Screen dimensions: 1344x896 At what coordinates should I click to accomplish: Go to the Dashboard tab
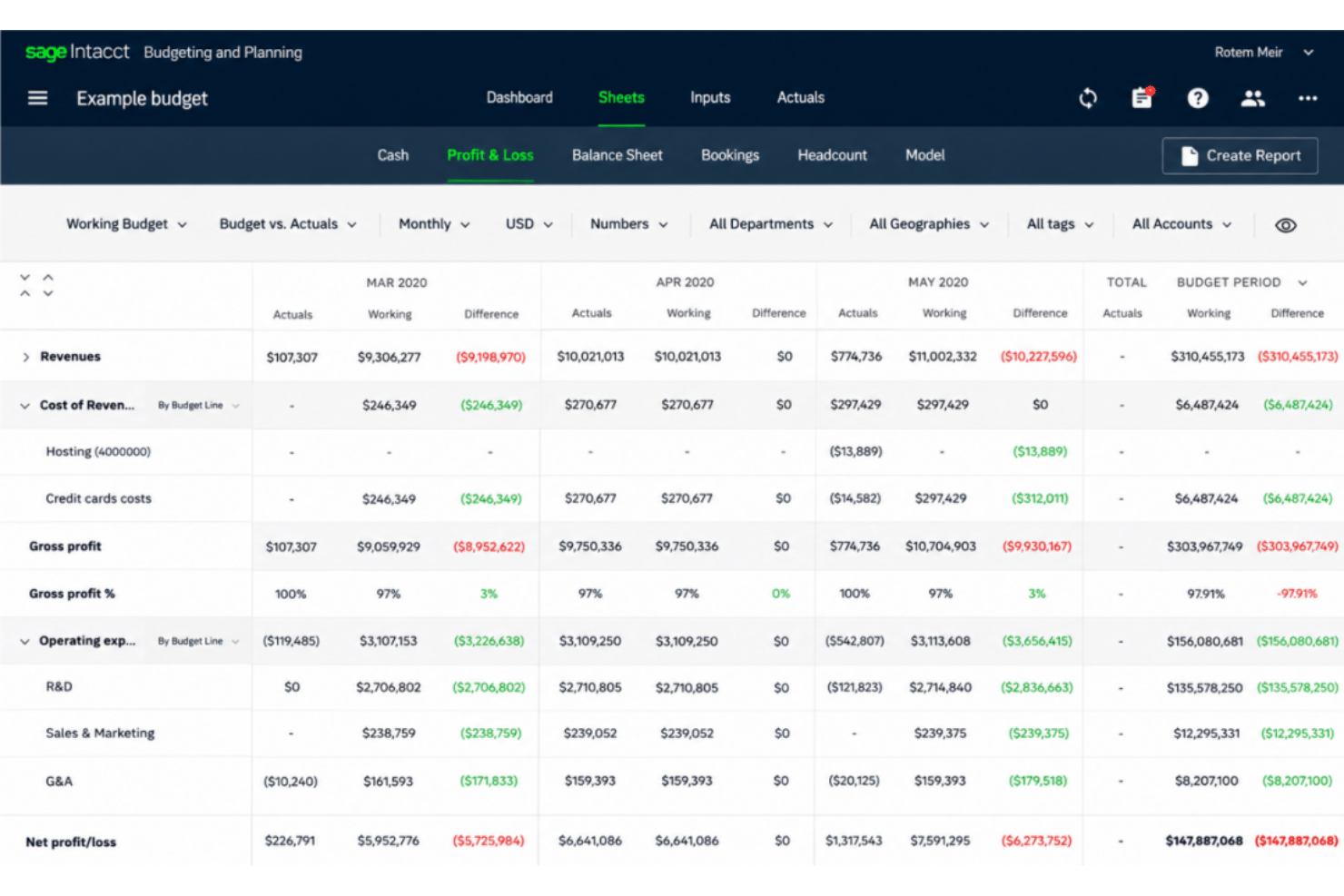pyautogui.click(x=519, y=97)
